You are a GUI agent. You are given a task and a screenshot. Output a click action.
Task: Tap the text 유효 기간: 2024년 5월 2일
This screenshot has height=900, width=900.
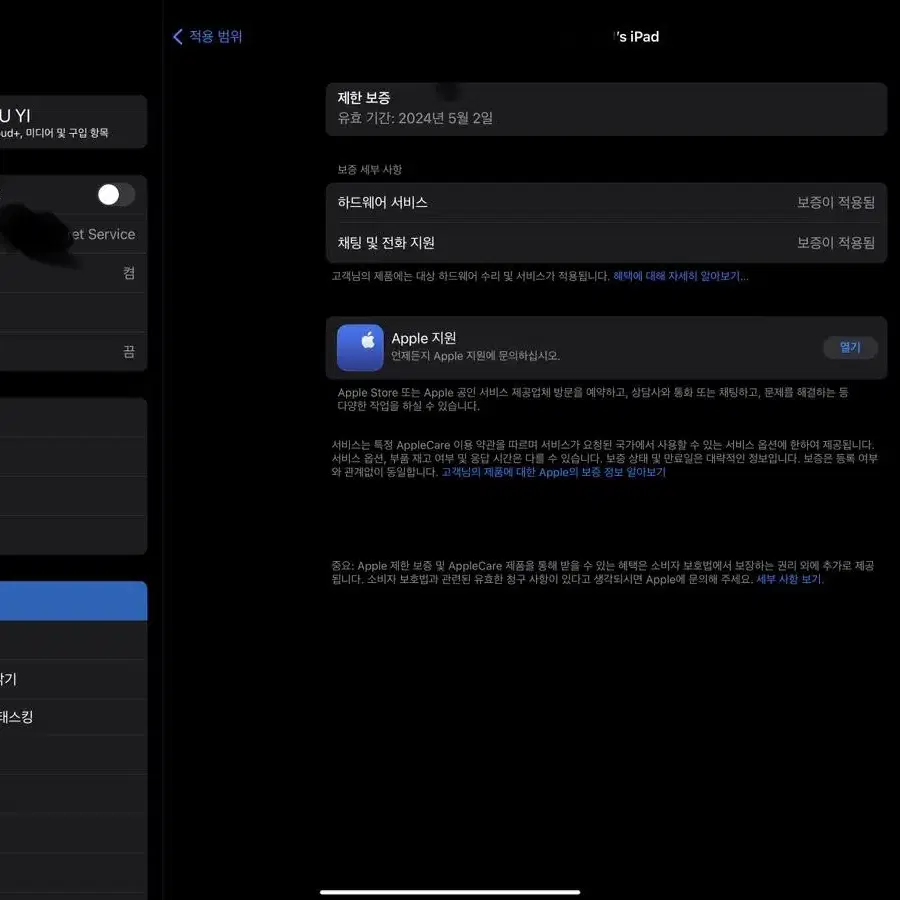click(x=415, y=118)
